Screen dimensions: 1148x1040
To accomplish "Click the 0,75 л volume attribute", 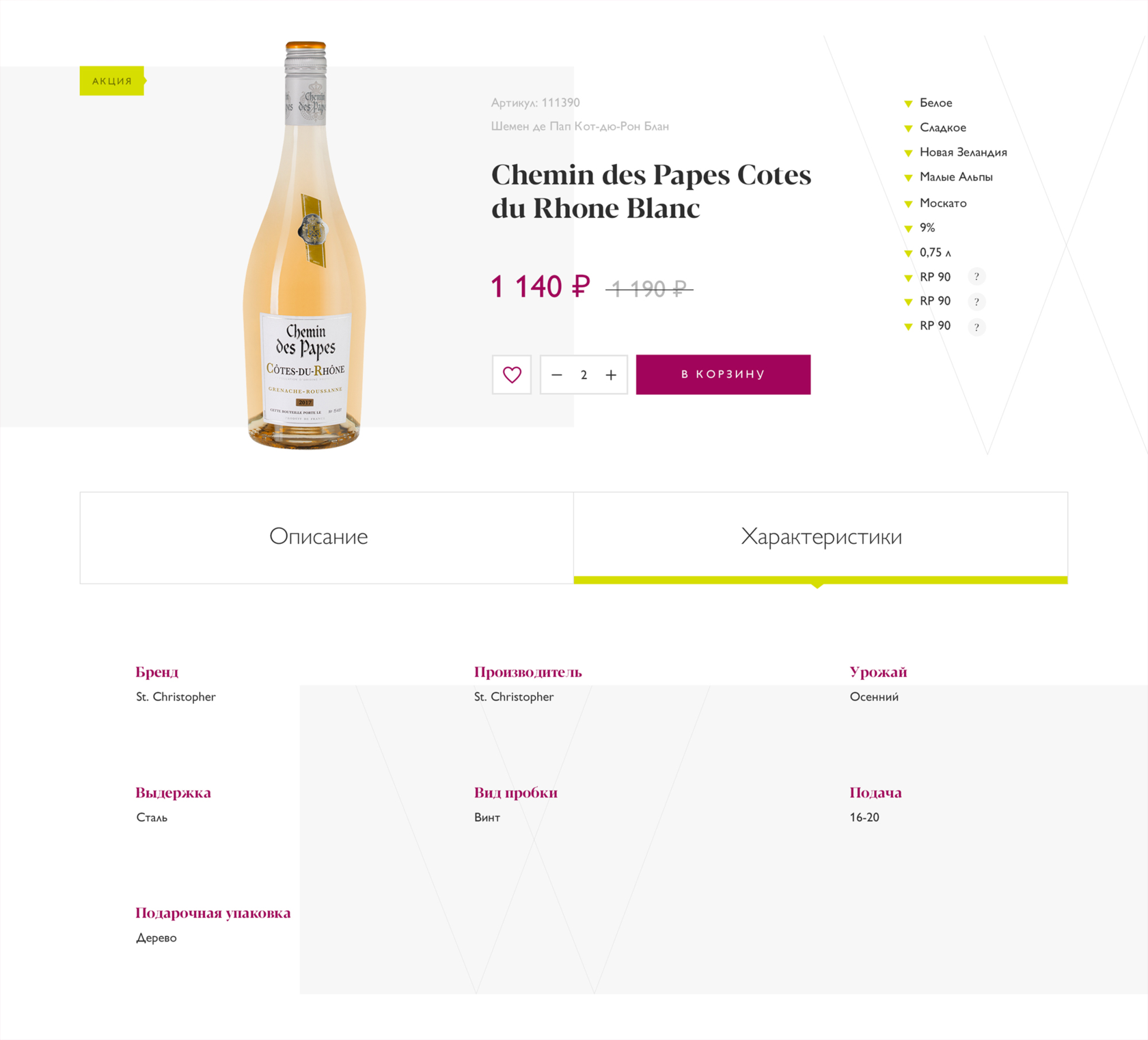I will (934, 252).
